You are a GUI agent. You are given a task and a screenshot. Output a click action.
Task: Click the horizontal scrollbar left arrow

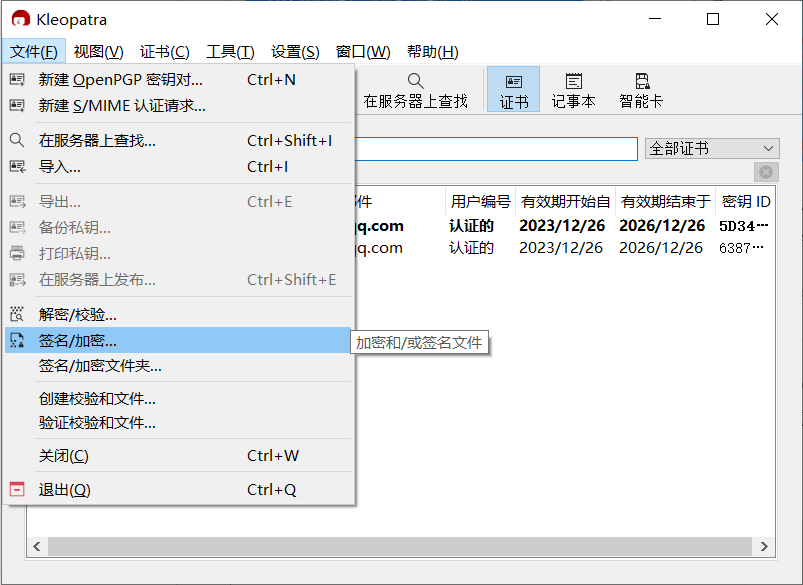(x=37, y=546)
